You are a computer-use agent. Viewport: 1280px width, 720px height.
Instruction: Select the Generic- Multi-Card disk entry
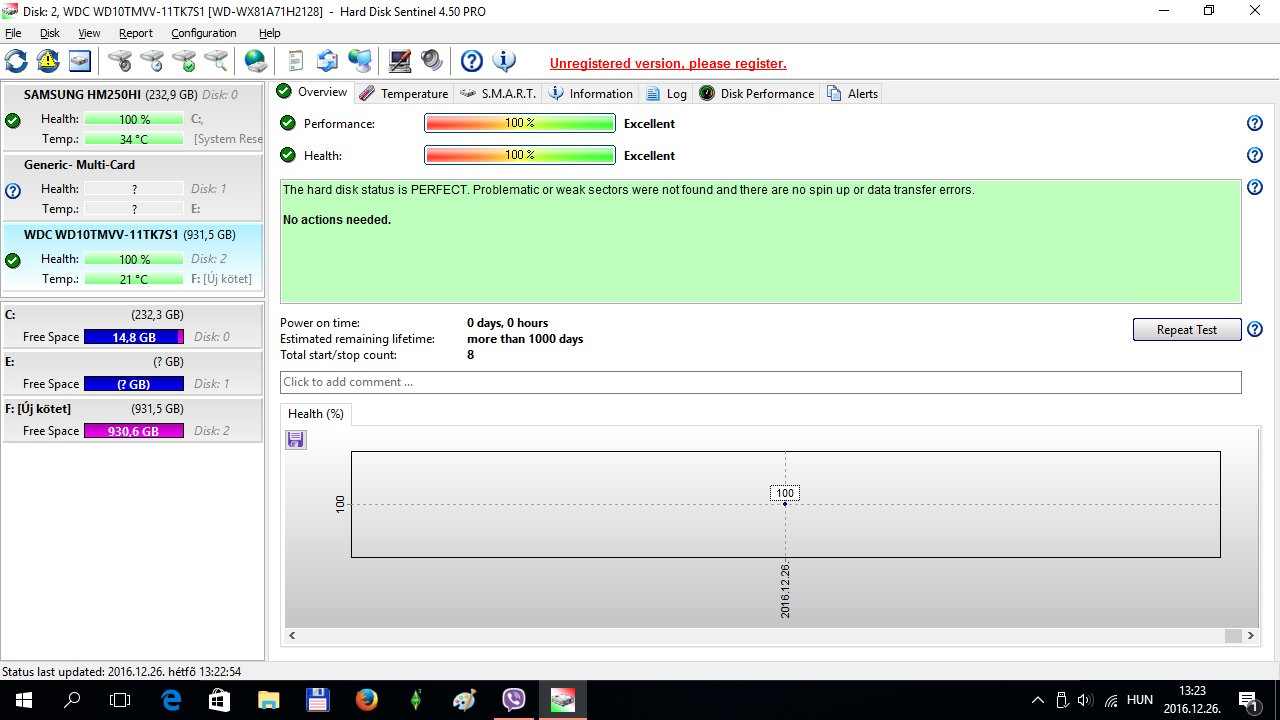tap(132, 186)
